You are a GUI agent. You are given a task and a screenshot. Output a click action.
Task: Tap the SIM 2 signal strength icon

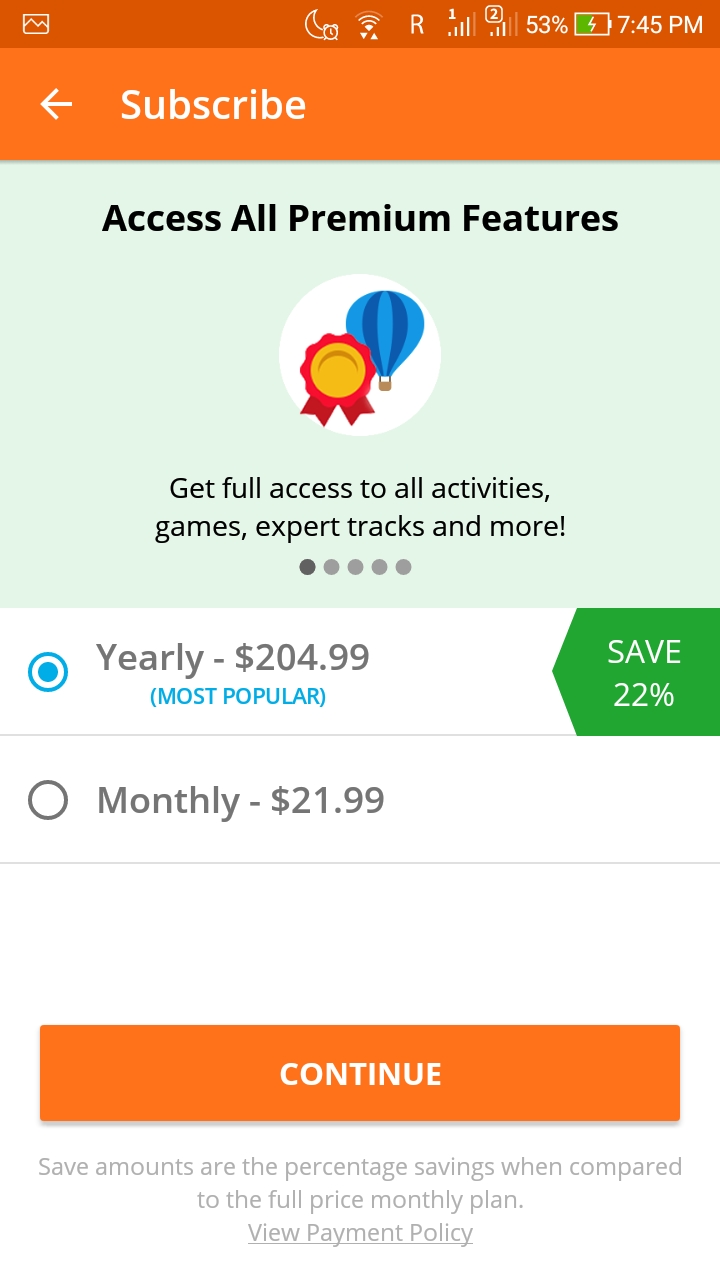pos(501,24)
